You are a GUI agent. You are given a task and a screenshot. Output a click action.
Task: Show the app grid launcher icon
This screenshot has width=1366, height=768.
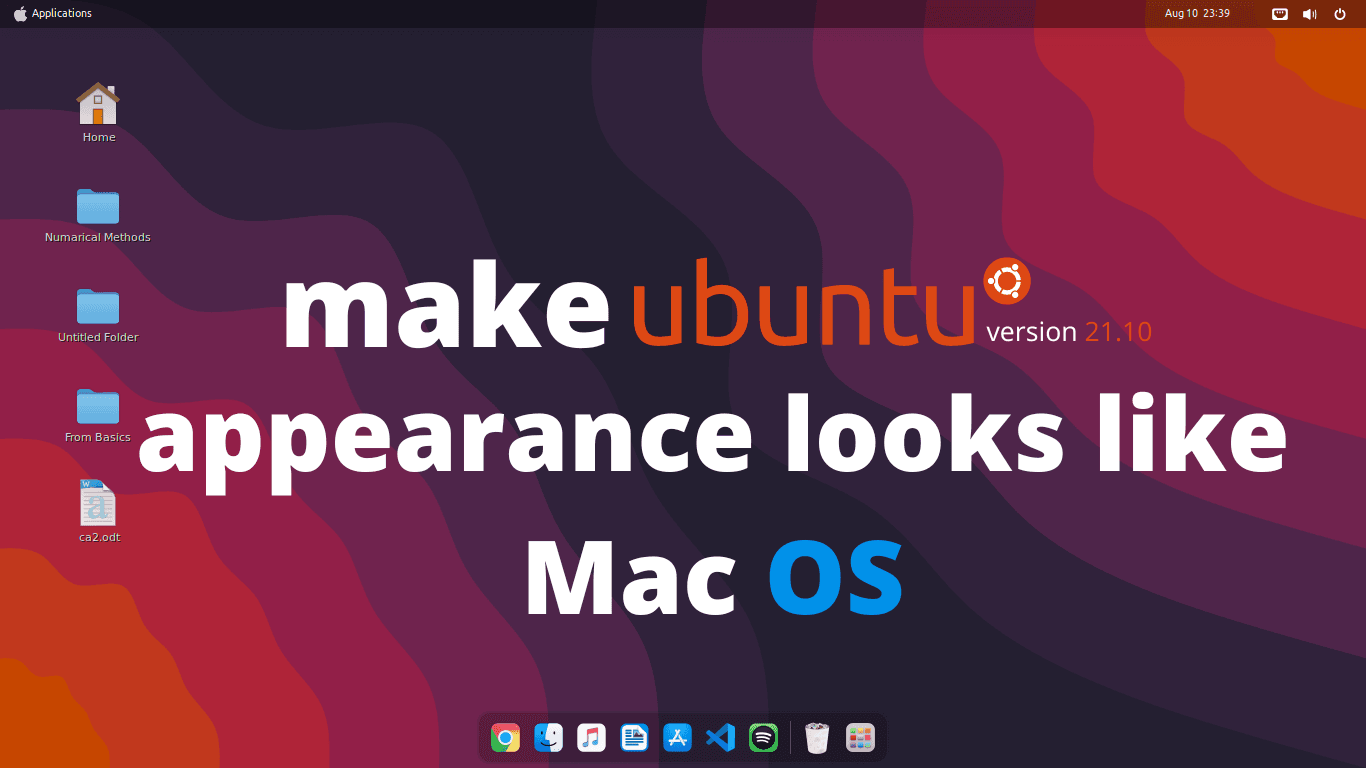click(860, 738)
